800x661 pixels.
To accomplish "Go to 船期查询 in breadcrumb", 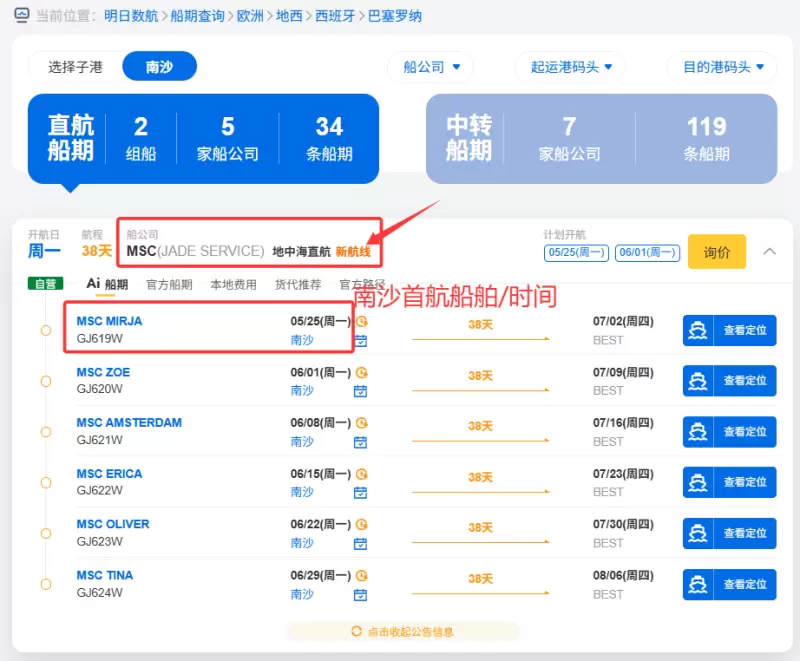I will tap(197, 16).
